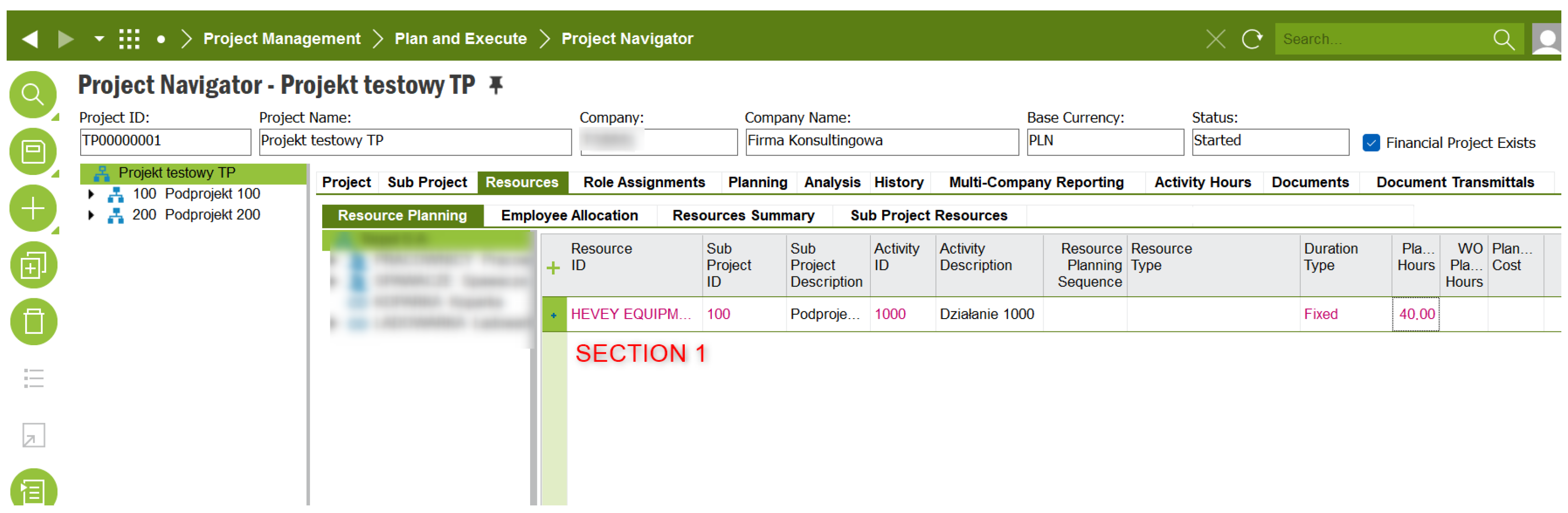Viewport: 1568px width, 513px height.
Task: Open the Employee Allocation sub-tab
Action: click(569, 216)
